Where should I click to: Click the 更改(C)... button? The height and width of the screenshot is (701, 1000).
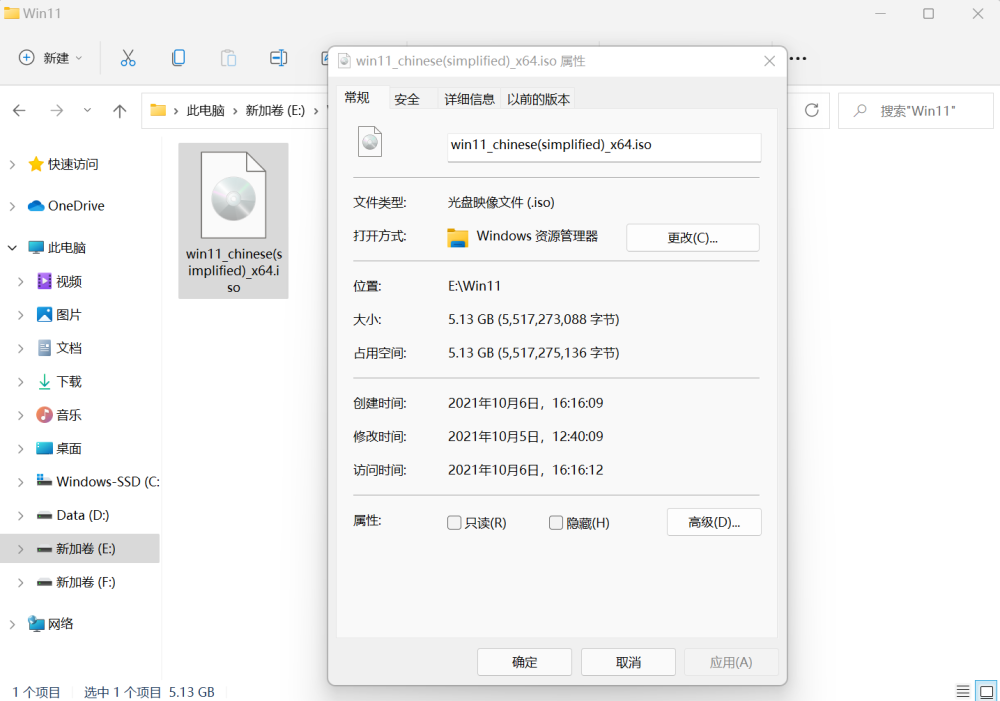click(x=693, y=238)
